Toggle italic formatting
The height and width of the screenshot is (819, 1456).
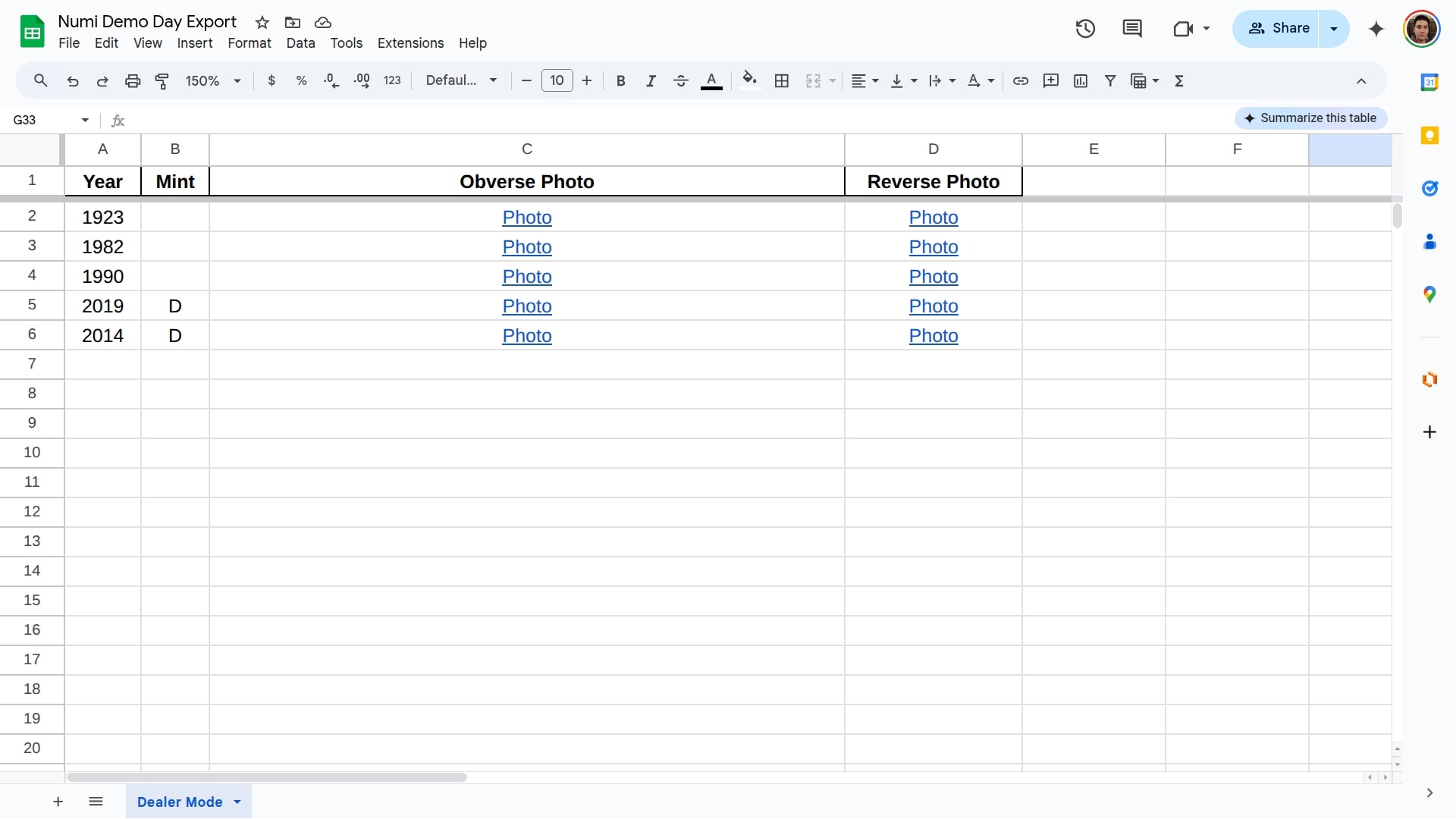tap(651, 81)
